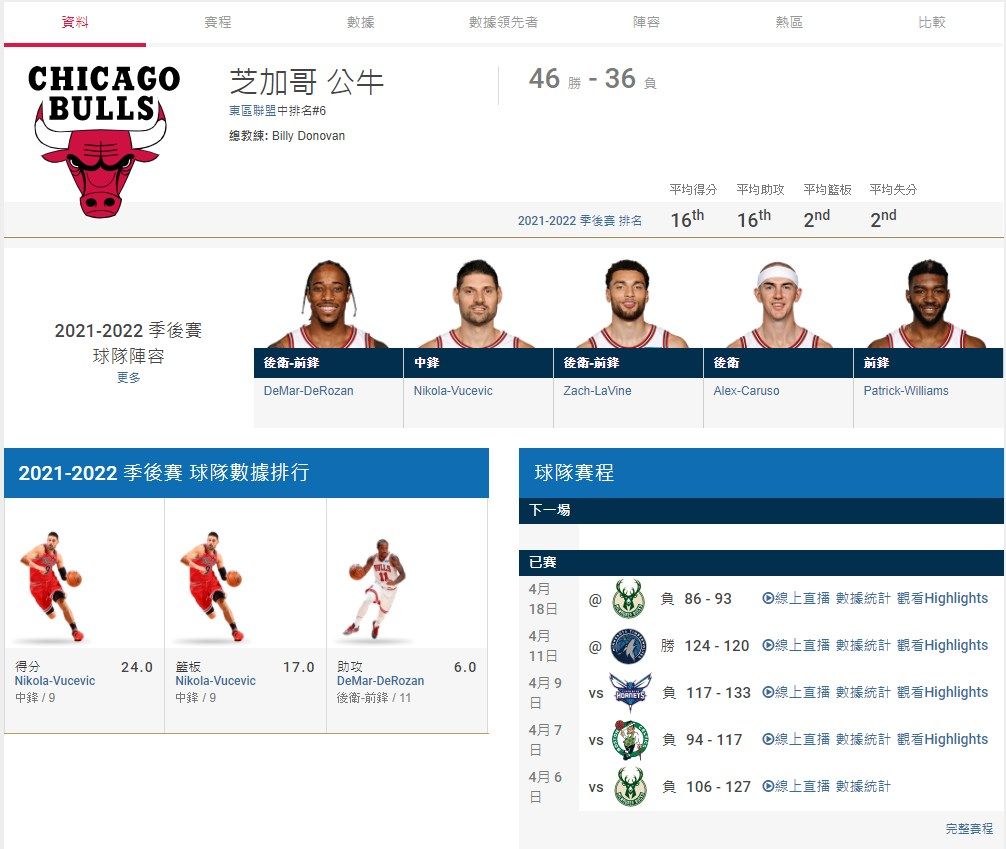Click the team record "46 勝 - 36 負"
This screenshot has height=849, width=1006.
click(592, 80)
